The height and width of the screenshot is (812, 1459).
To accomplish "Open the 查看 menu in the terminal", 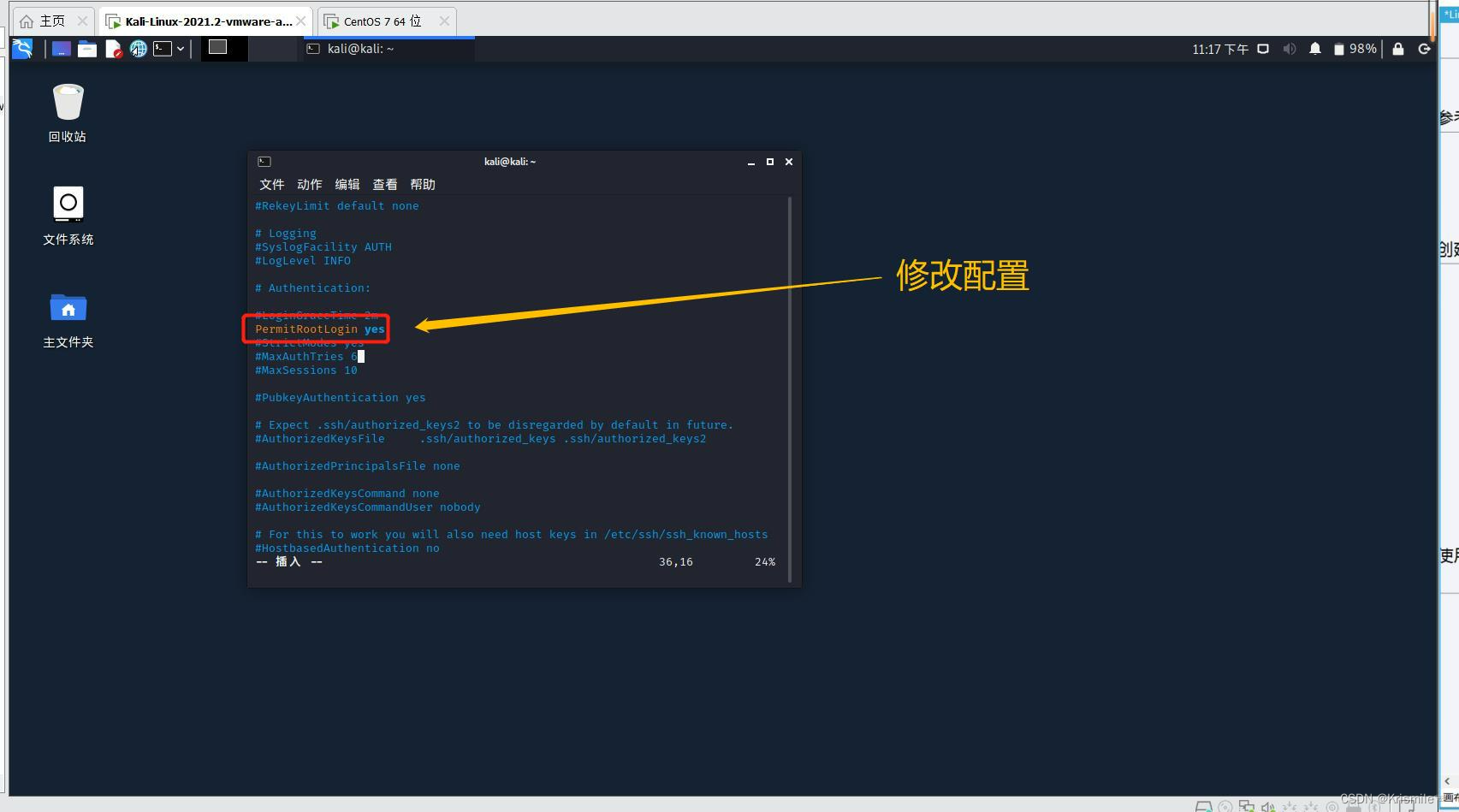I will point(385,184).
